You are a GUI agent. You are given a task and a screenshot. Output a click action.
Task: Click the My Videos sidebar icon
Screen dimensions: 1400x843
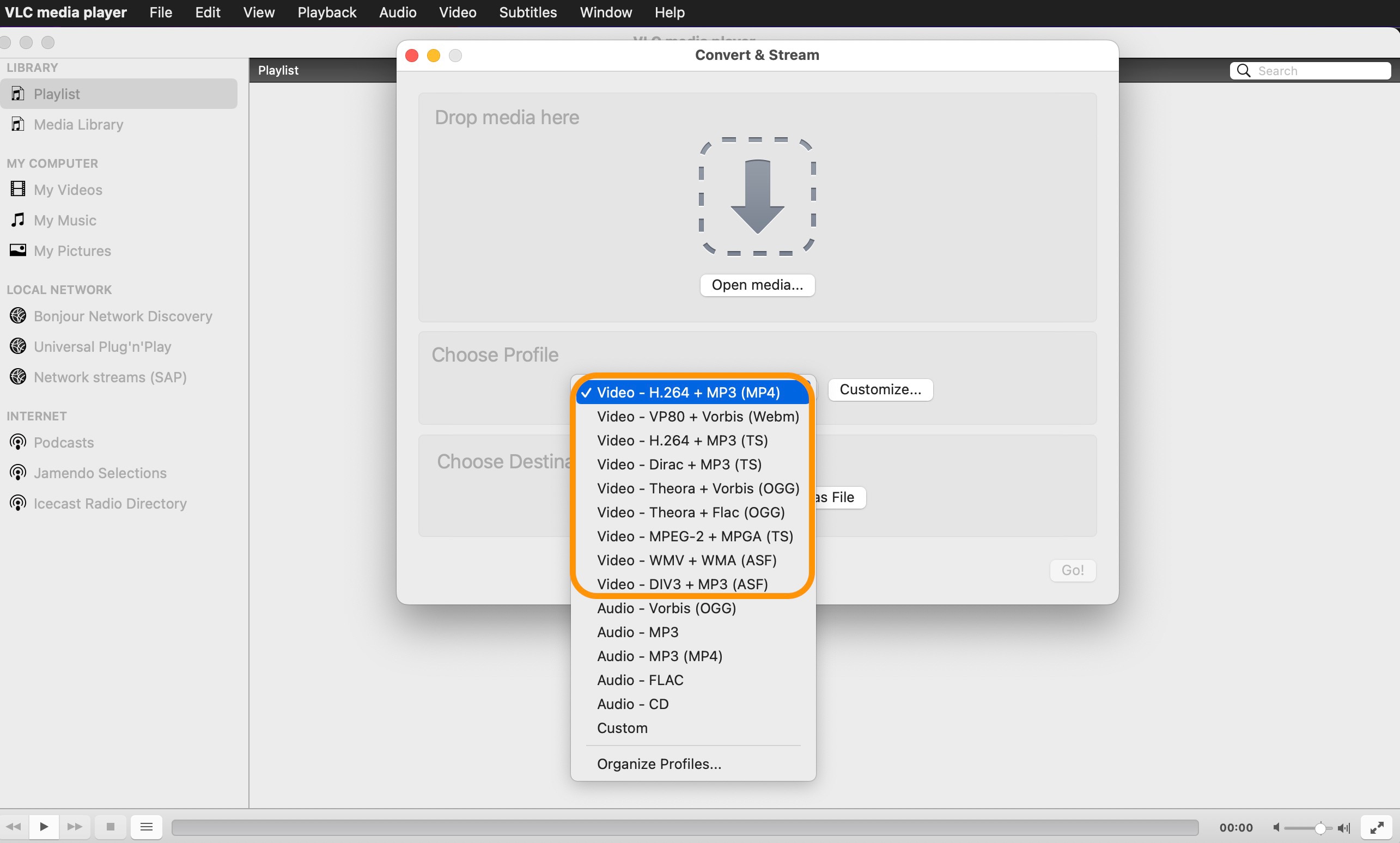(x=17, y=189)
